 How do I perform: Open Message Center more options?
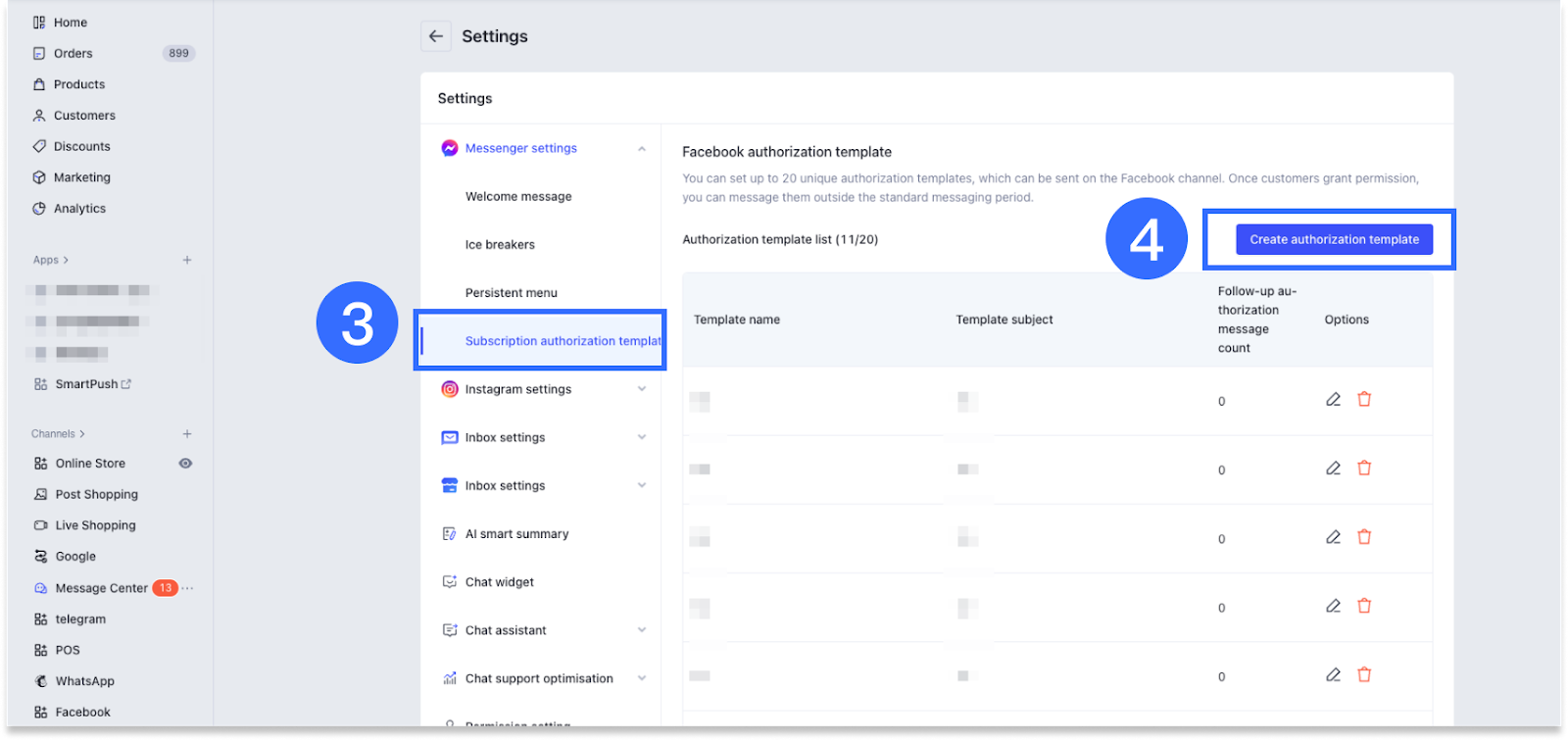pos(188,588)
